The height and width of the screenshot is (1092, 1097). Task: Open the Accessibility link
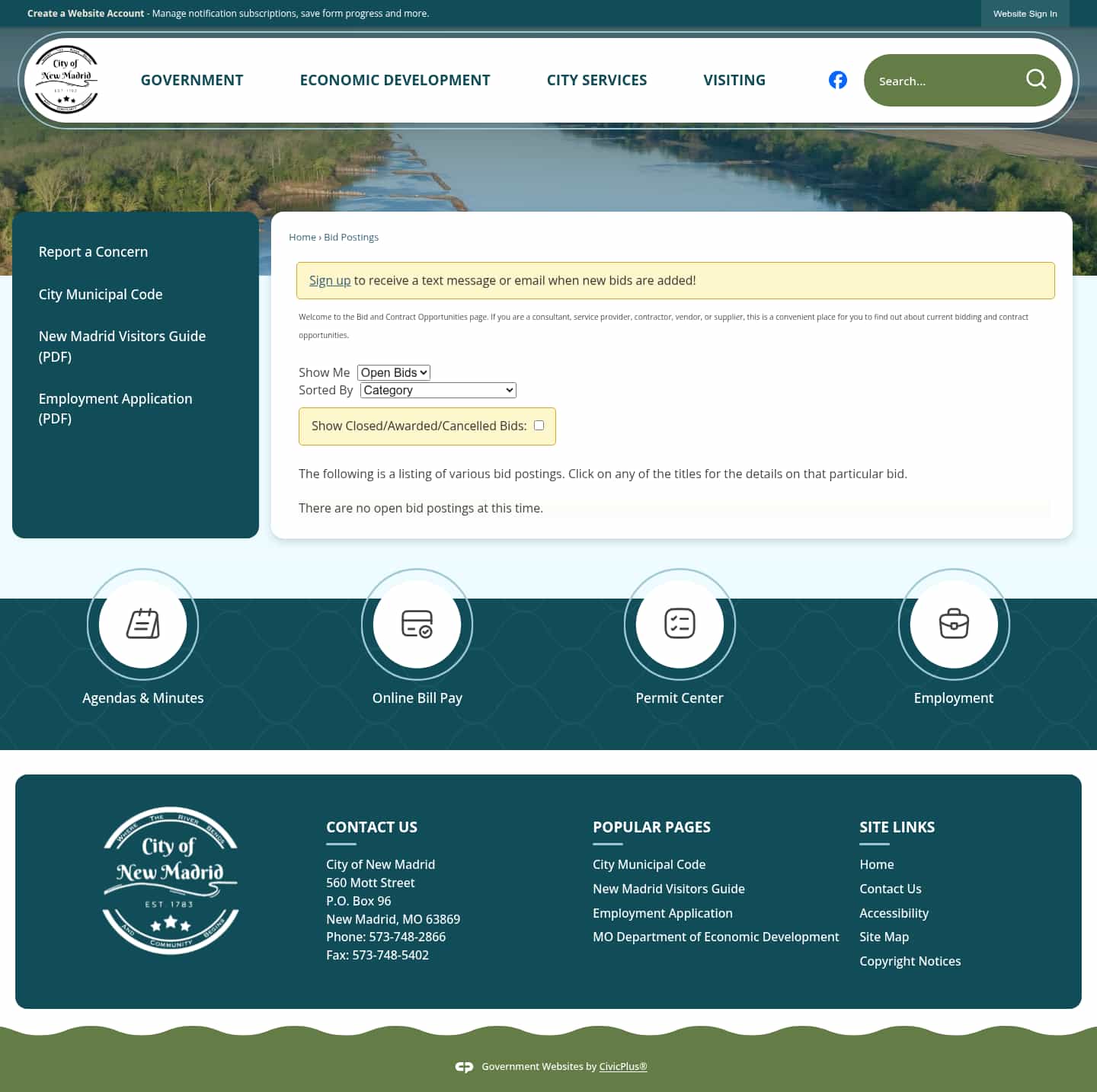(894, 914)
